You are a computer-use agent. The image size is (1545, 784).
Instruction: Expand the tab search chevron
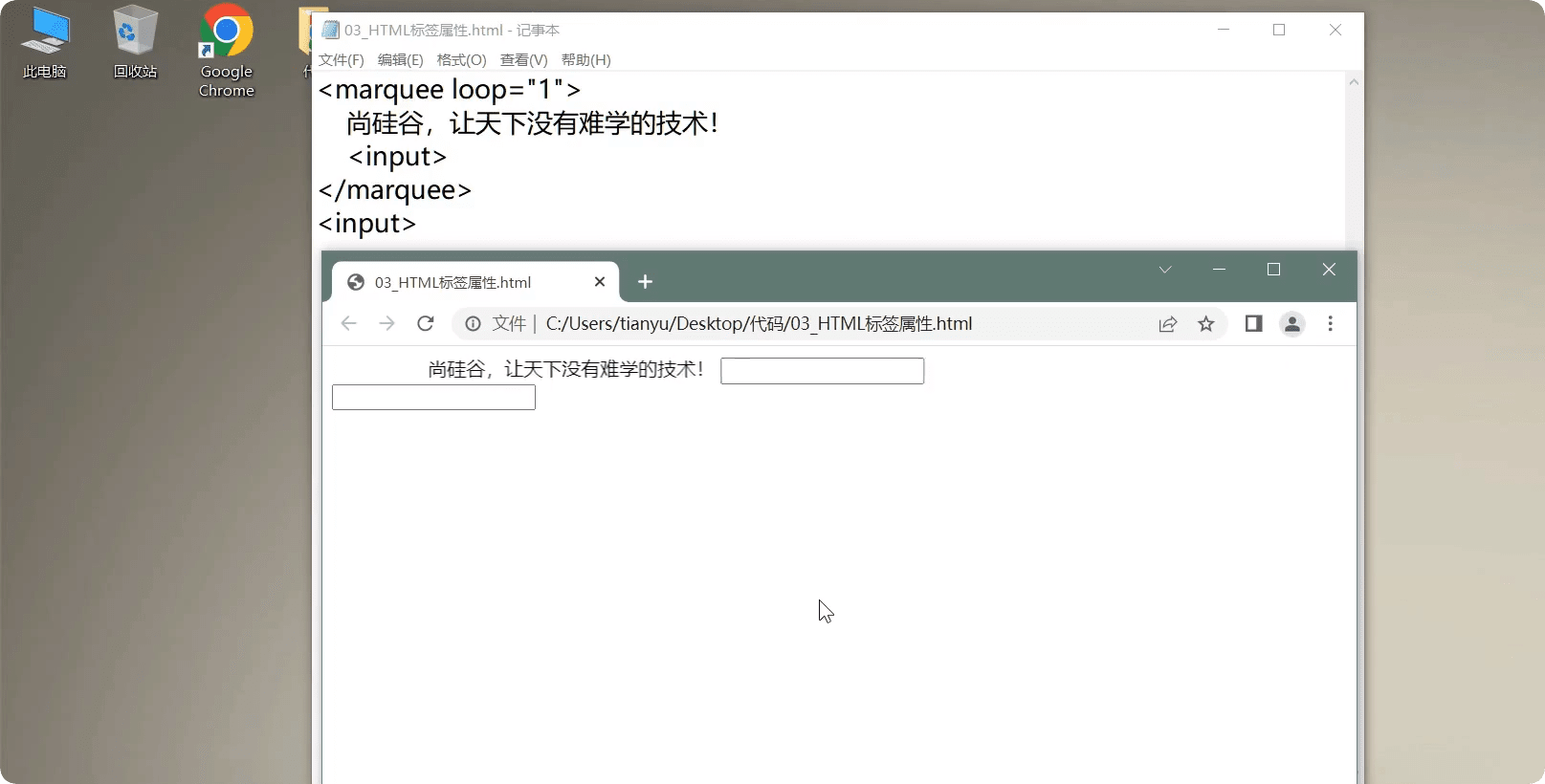click(x=1165, y=270)
